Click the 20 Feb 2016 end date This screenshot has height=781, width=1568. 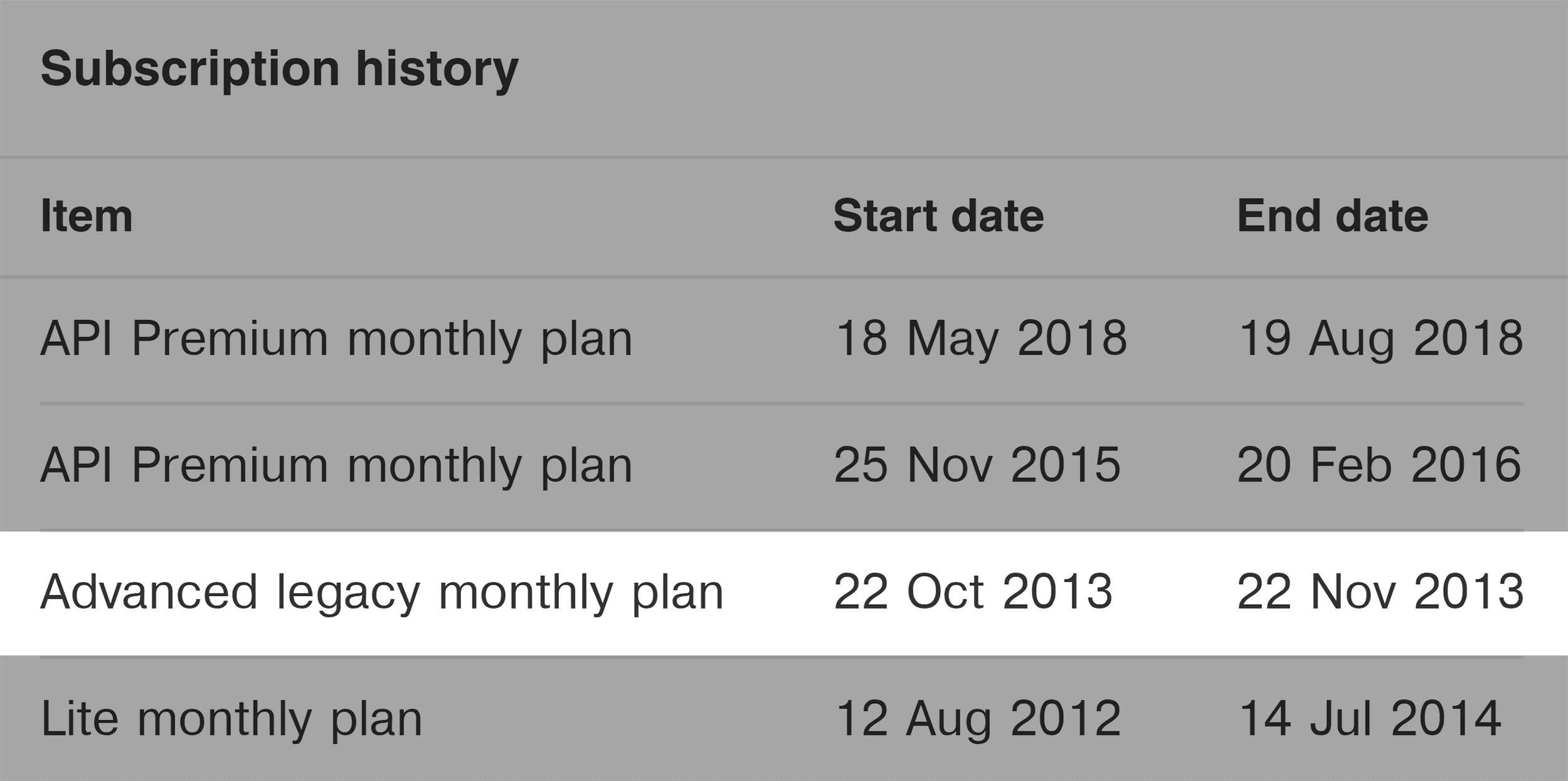coord(1379,465)
